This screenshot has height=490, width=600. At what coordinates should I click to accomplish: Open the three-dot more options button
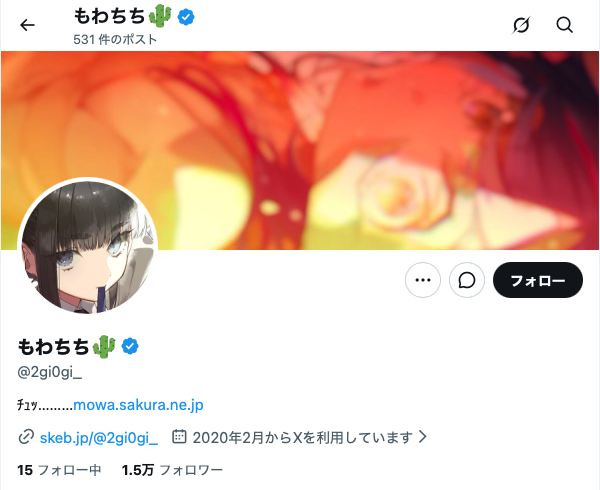[423, 280]
